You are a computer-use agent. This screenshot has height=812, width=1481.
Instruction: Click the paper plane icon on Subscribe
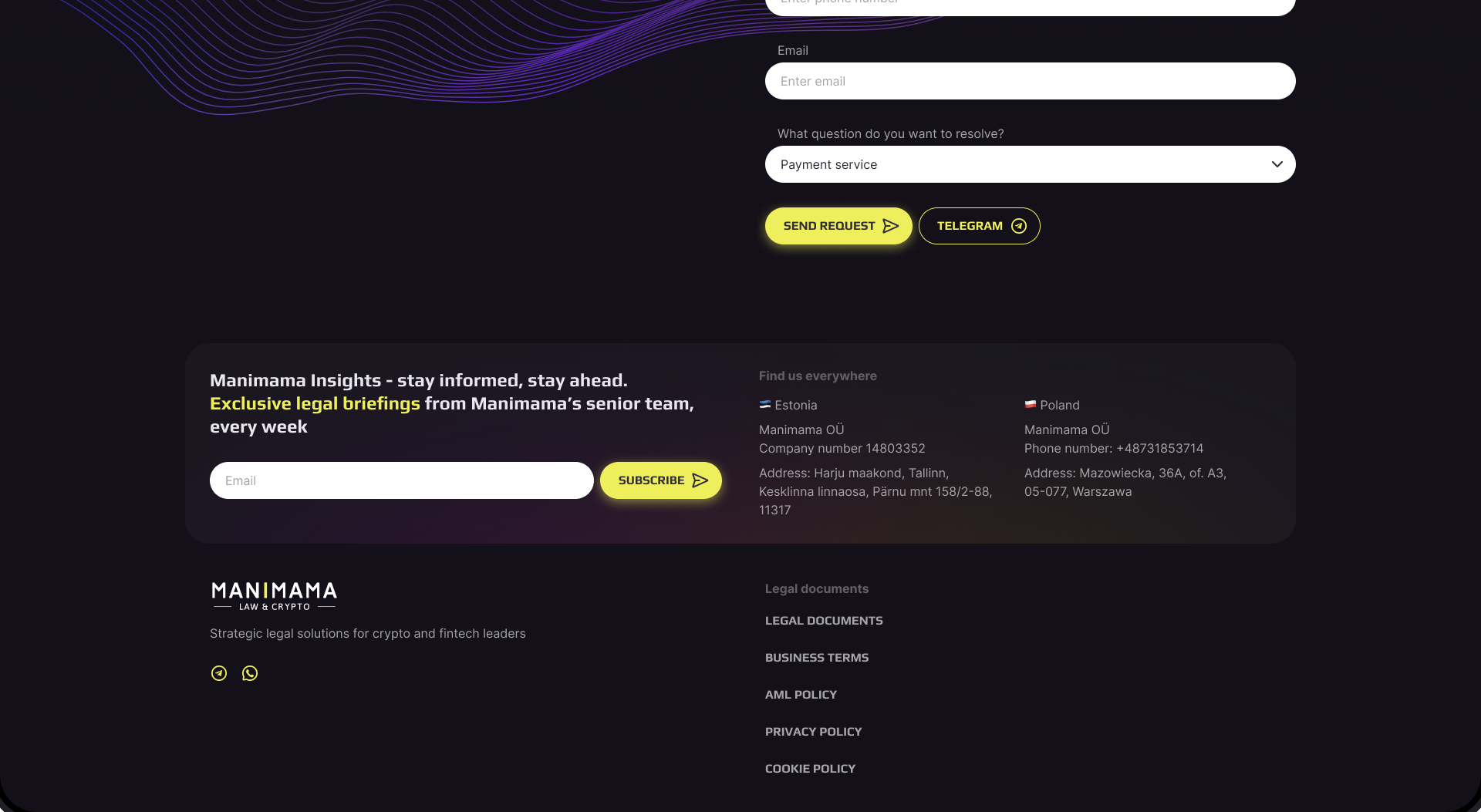pos(700,480)
